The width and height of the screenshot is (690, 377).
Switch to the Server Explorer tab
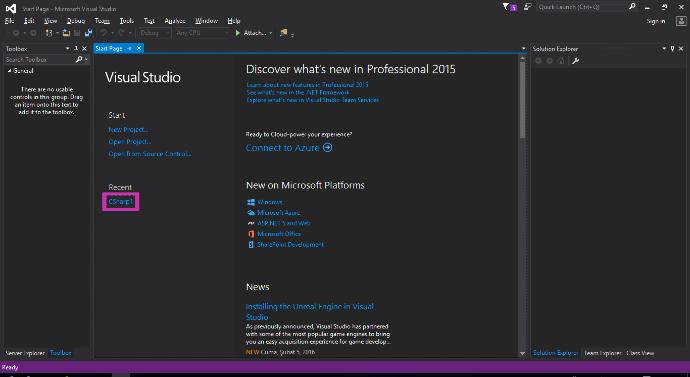25,353
